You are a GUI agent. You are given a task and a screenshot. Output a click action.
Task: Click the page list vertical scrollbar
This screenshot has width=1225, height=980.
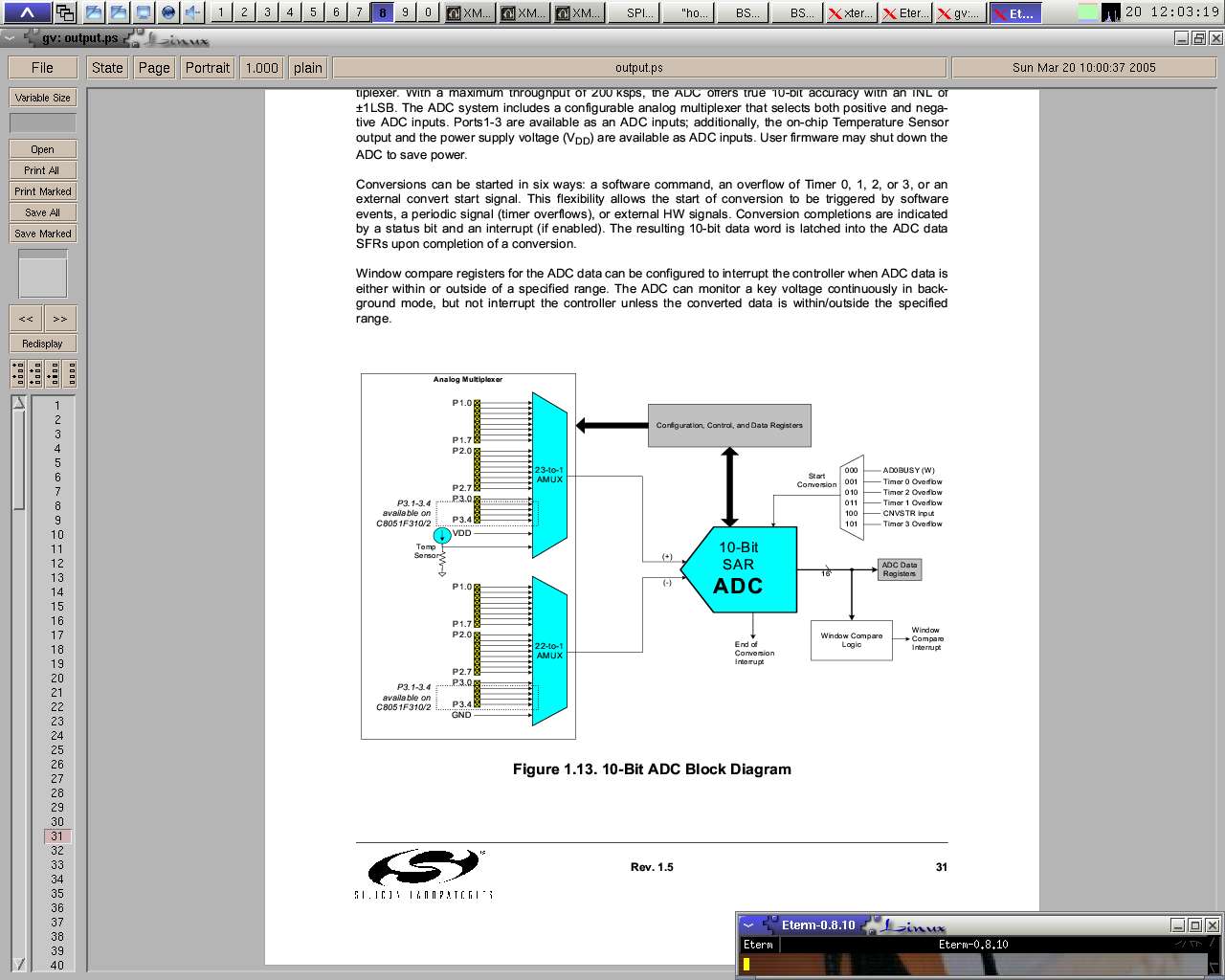(18, 670)
